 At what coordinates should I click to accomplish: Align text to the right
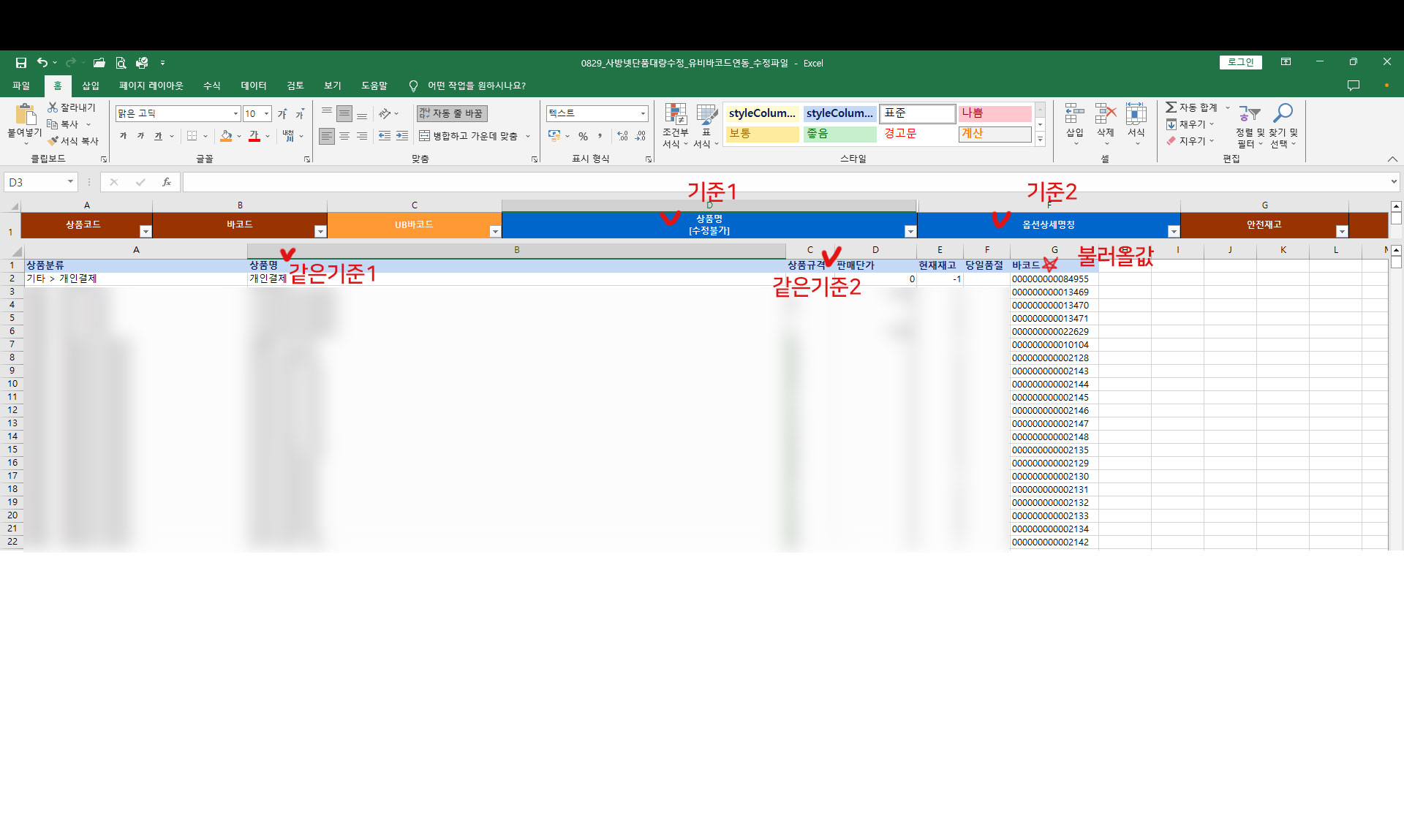[362, 136]
